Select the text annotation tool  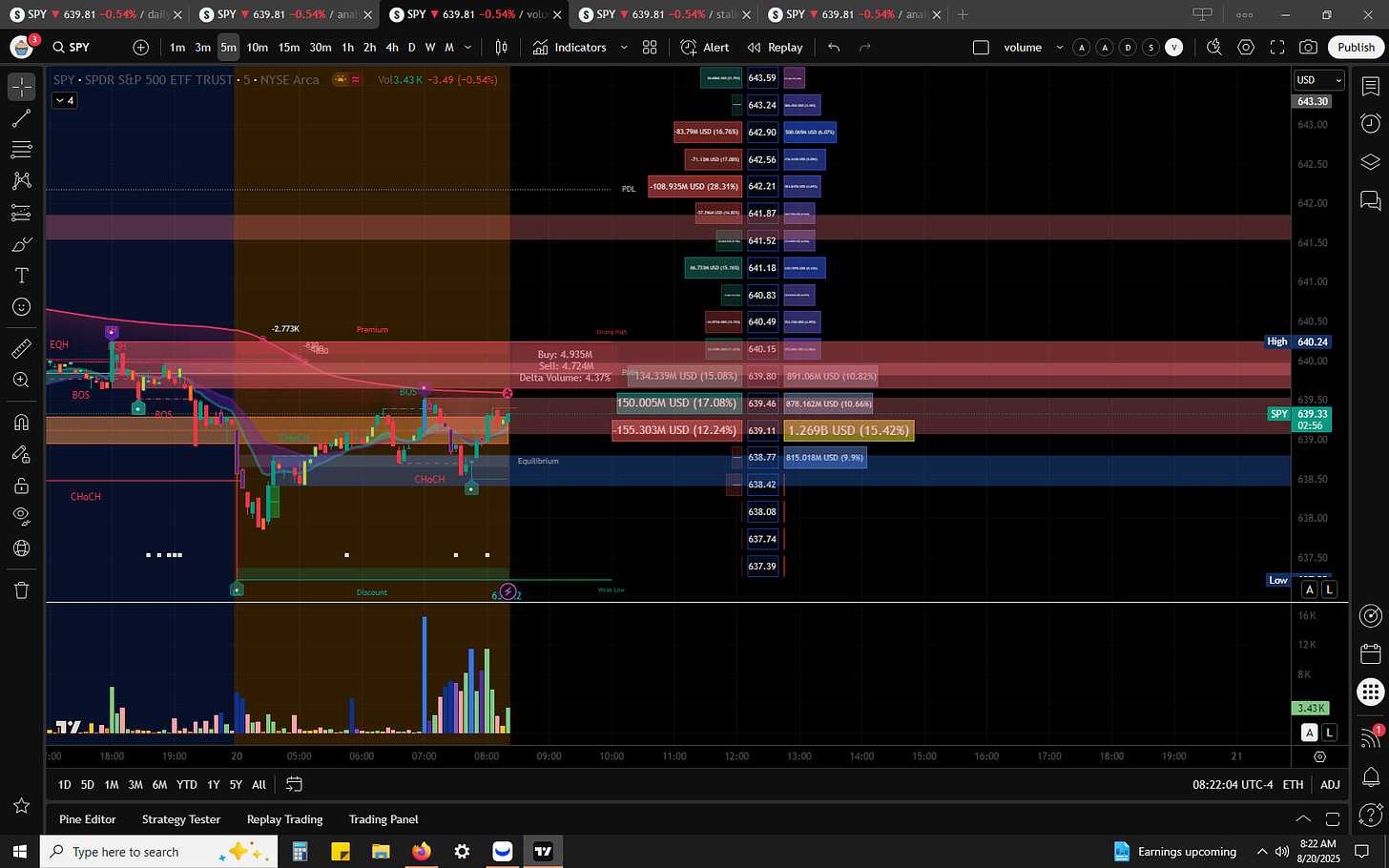pyautogui.click(x=21, y=276)
